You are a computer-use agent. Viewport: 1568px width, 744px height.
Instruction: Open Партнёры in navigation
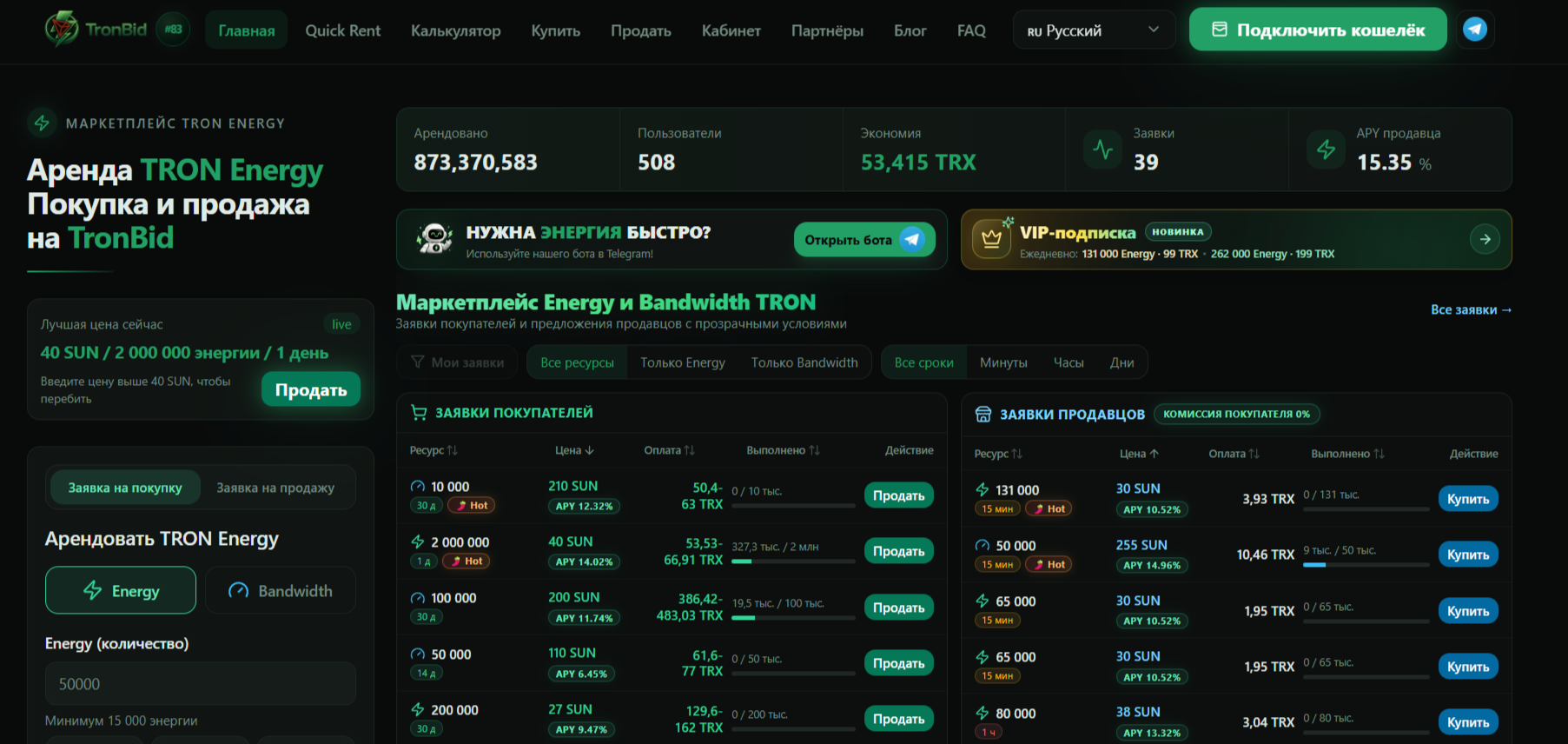(827, 30)
